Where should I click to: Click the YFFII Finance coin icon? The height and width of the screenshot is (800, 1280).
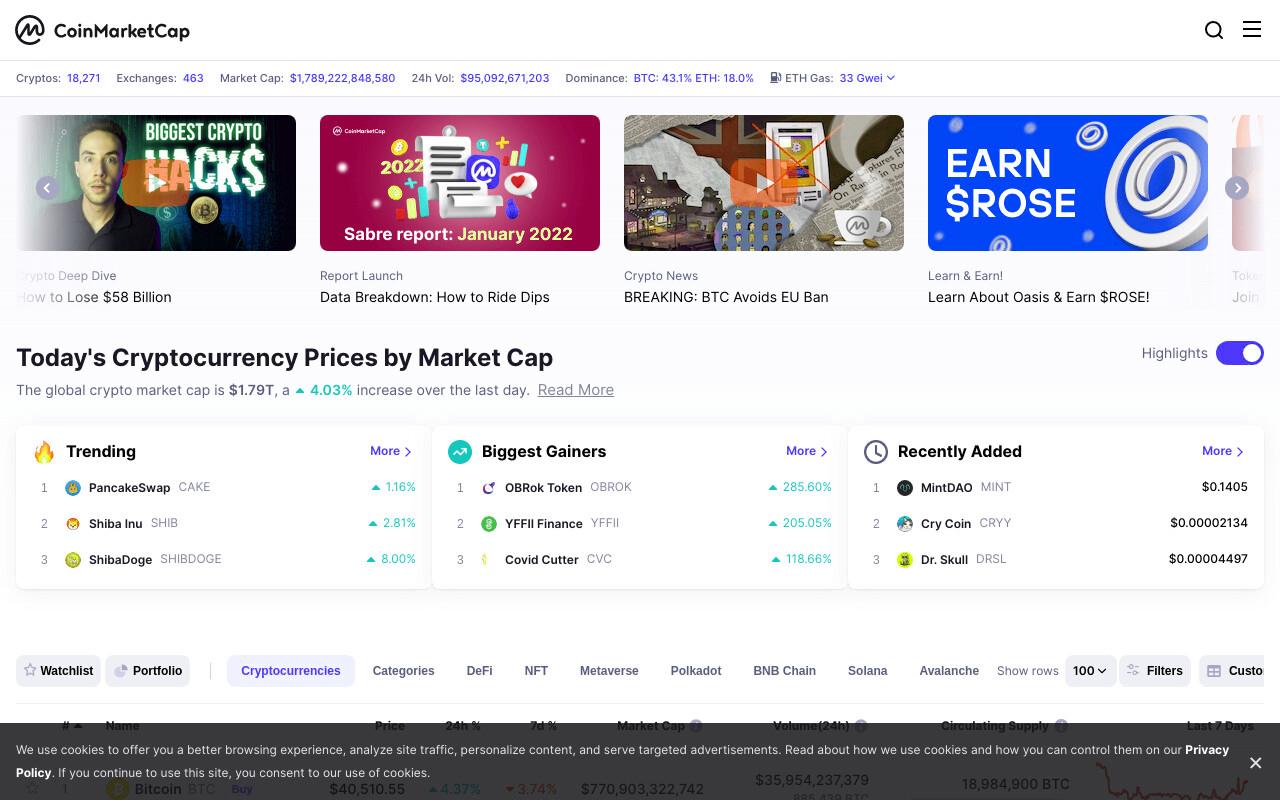pos(489,524)
